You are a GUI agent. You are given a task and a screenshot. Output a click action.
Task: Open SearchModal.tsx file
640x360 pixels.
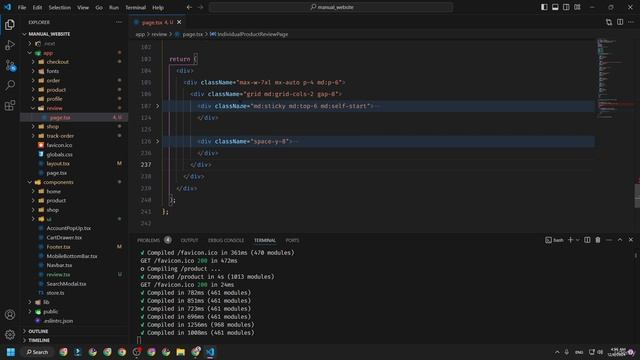tap(66, 284)
